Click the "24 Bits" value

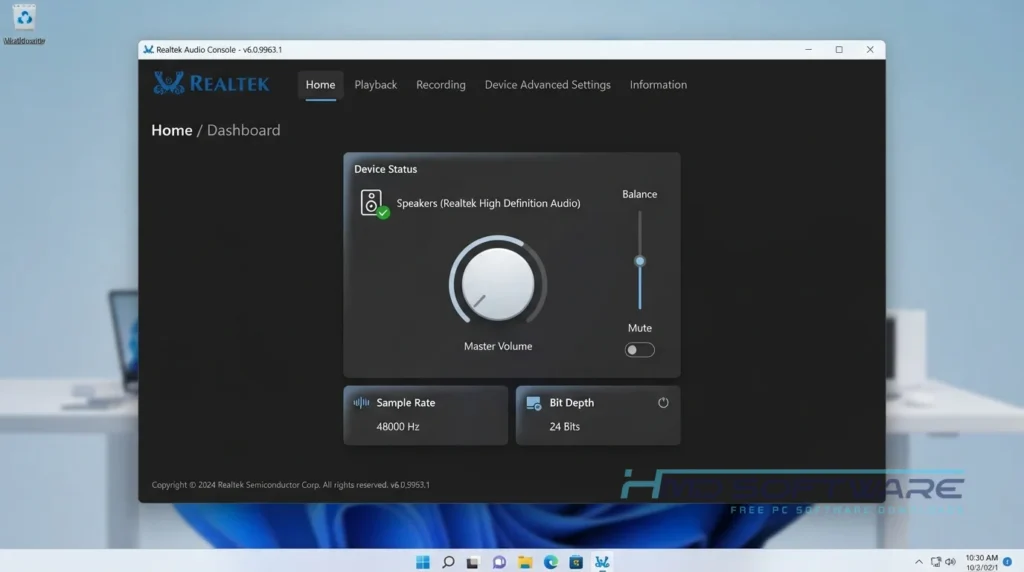coord(564,426)
